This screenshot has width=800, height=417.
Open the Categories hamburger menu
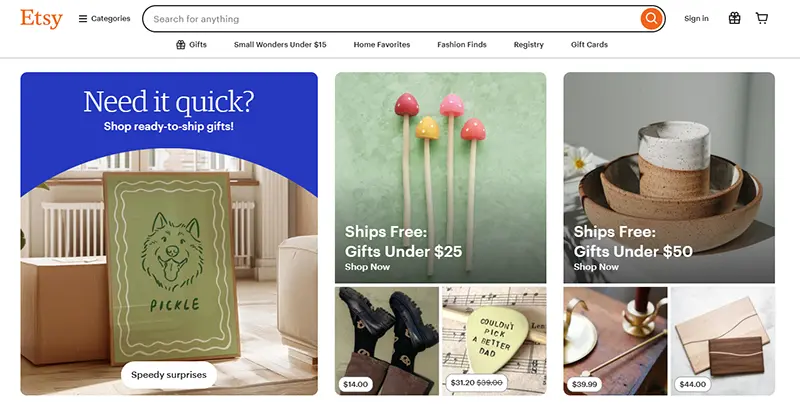pos(104,19)
